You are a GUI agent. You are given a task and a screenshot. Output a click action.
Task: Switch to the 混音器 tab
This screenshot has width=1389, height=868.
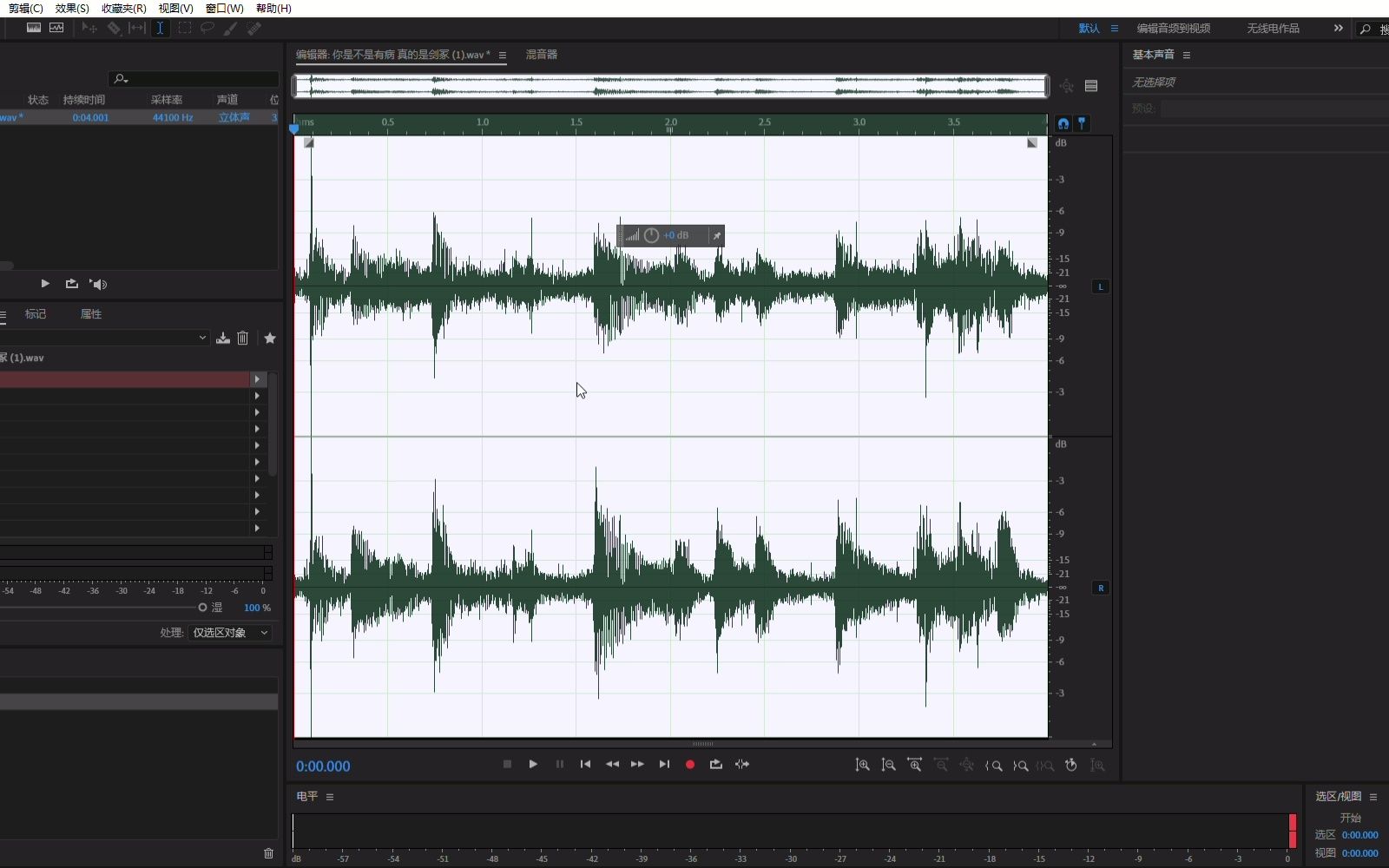pos(542,55)
